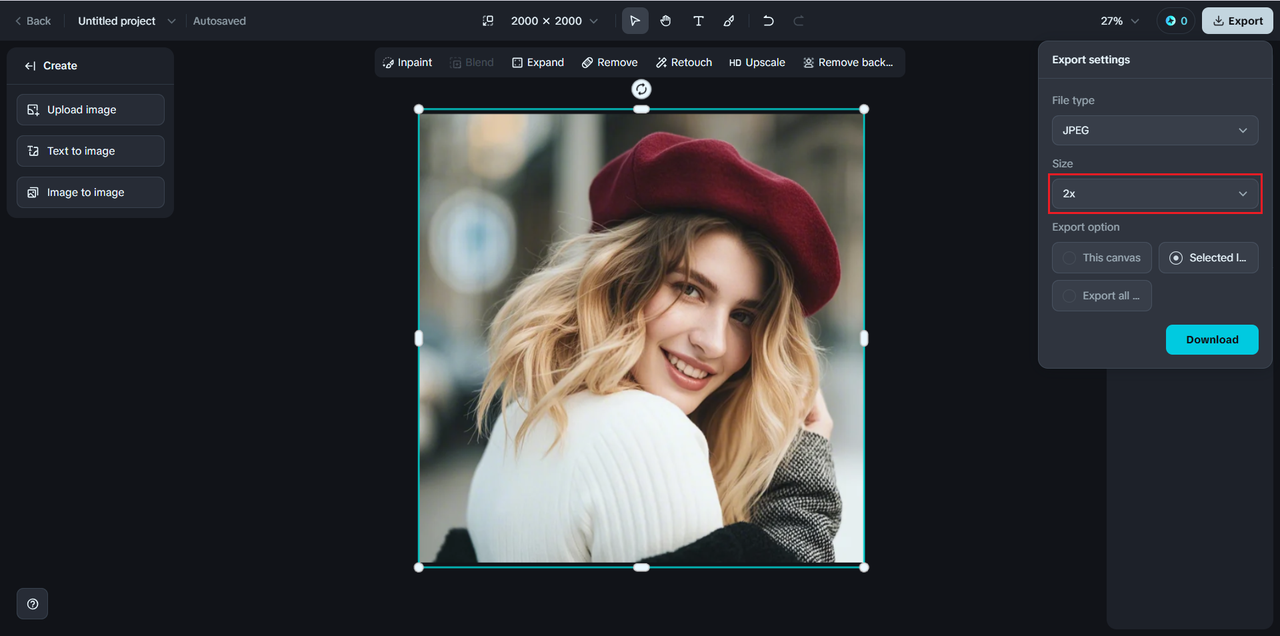
Task: Click Upload image
Action: pyautogui.click(x=91, y=110)
